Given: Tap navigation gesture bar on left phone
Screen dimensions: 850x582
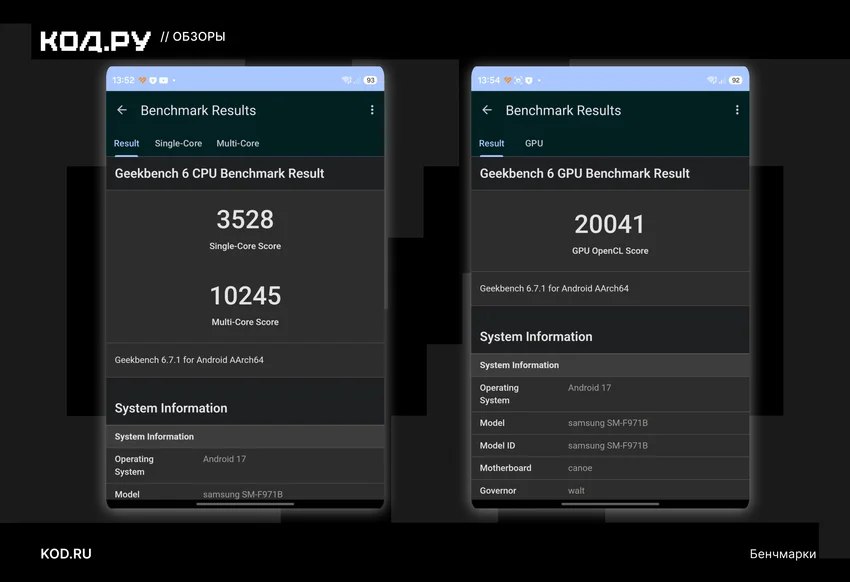Looking at the screenshot, I should [x=245, y=504].
